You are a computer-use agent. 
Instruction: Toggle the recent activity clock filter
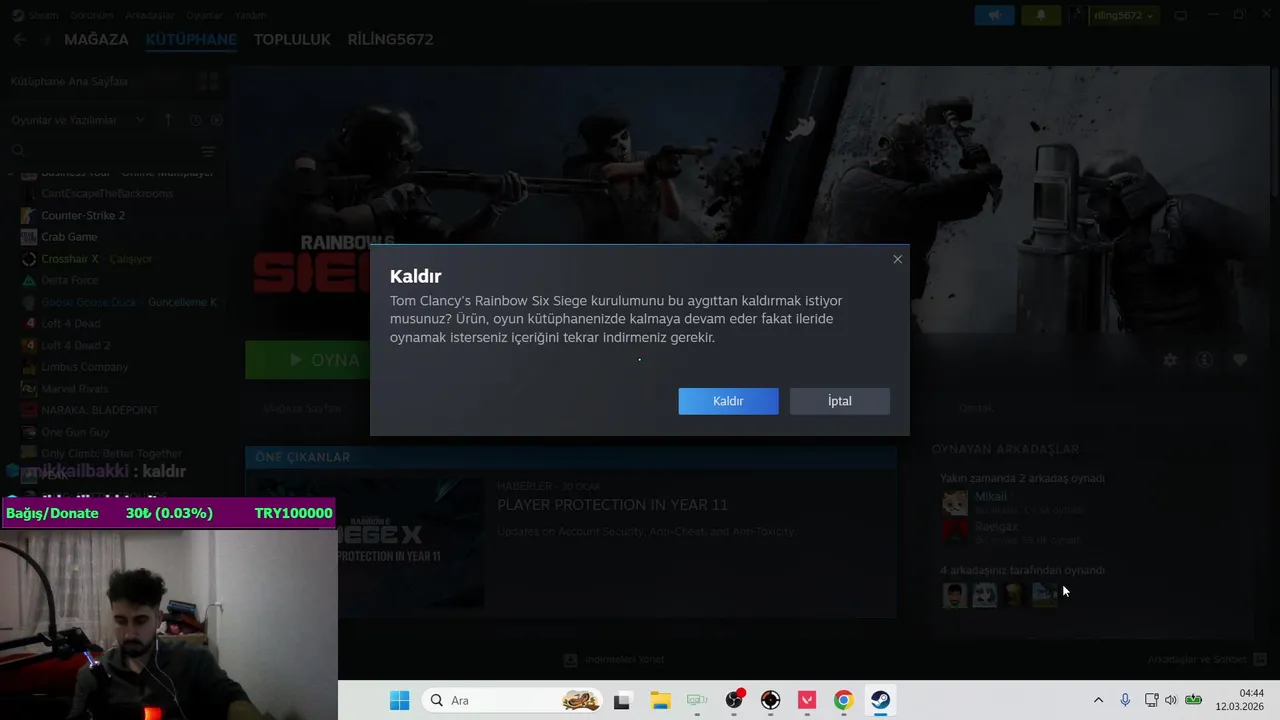(196, 120)
